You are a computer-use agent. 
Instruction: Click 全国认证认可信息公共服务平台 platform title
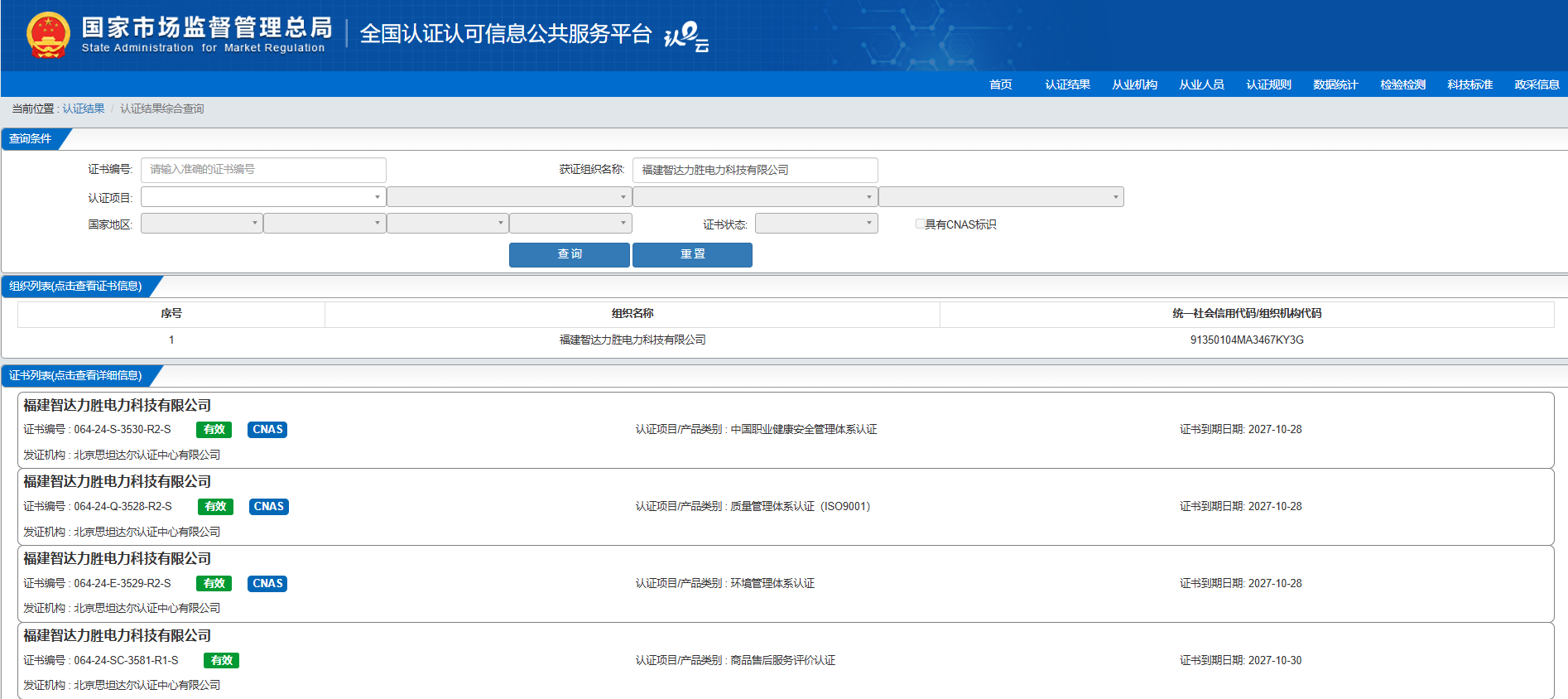506,34
